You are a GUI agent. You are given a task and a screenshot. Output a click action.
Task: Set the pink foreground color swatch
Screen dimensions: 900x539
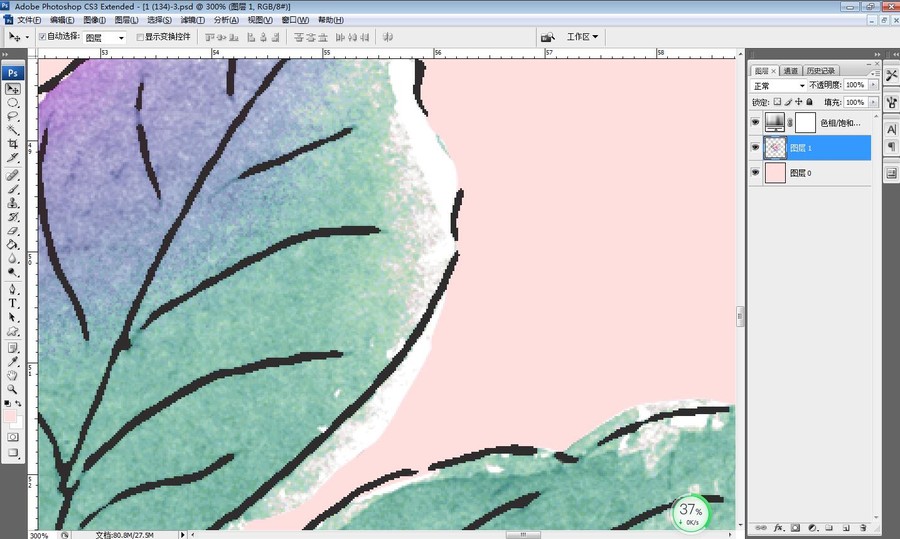[10, 417]
